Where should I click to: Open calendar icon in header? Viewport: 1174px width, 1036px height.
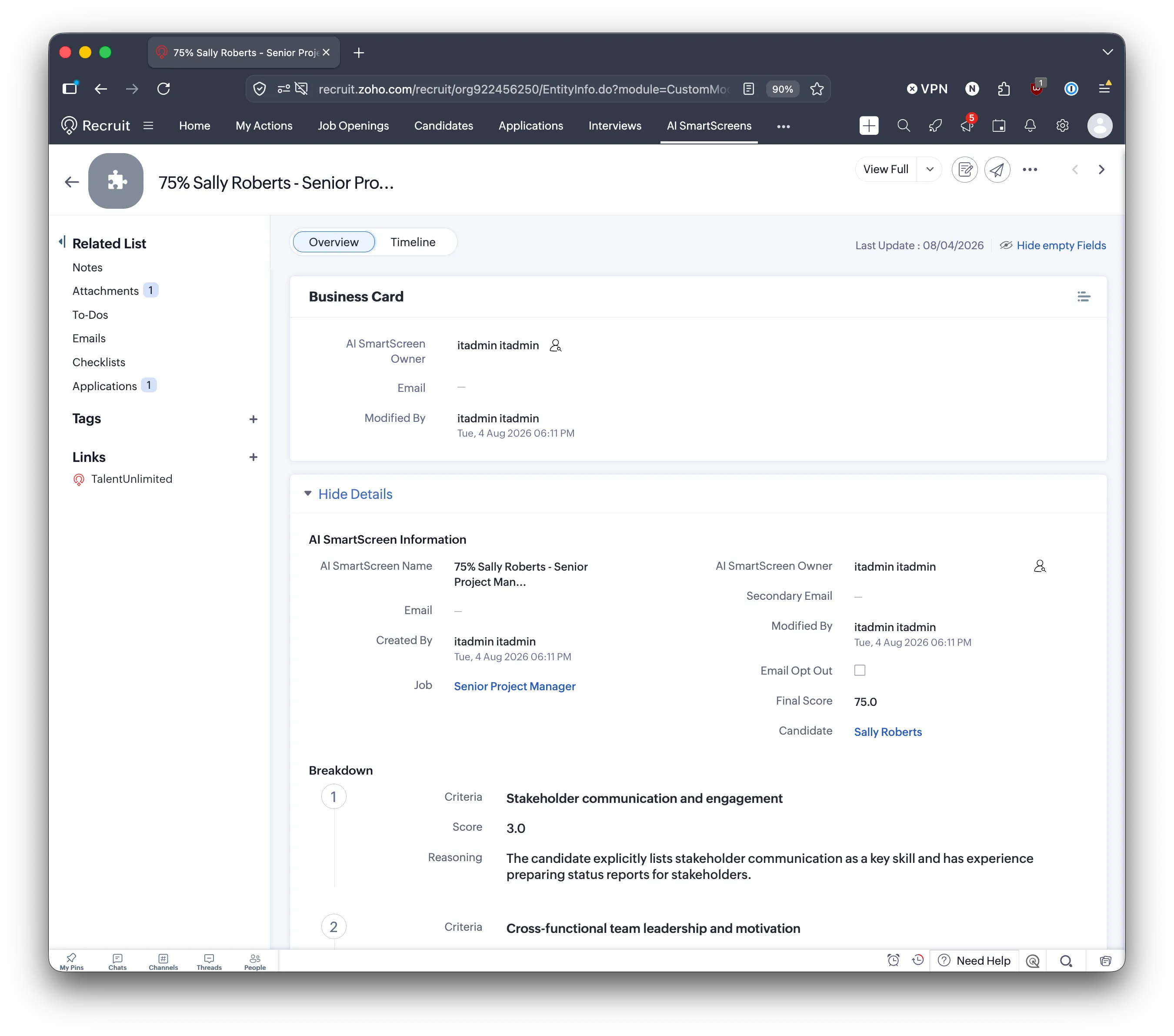pyautogui.click(x=999, y=125)
